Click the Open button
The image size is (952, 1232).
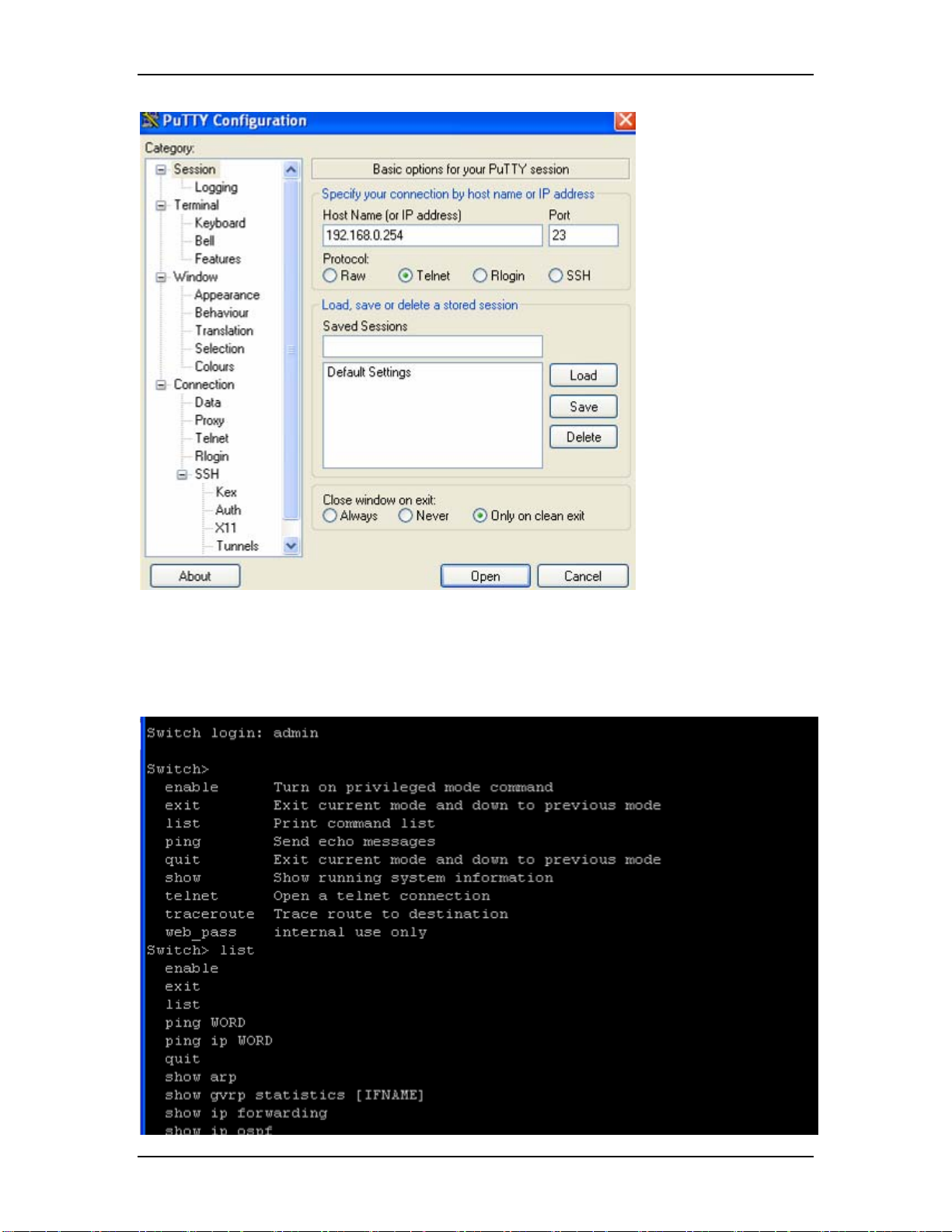(486, 576)
